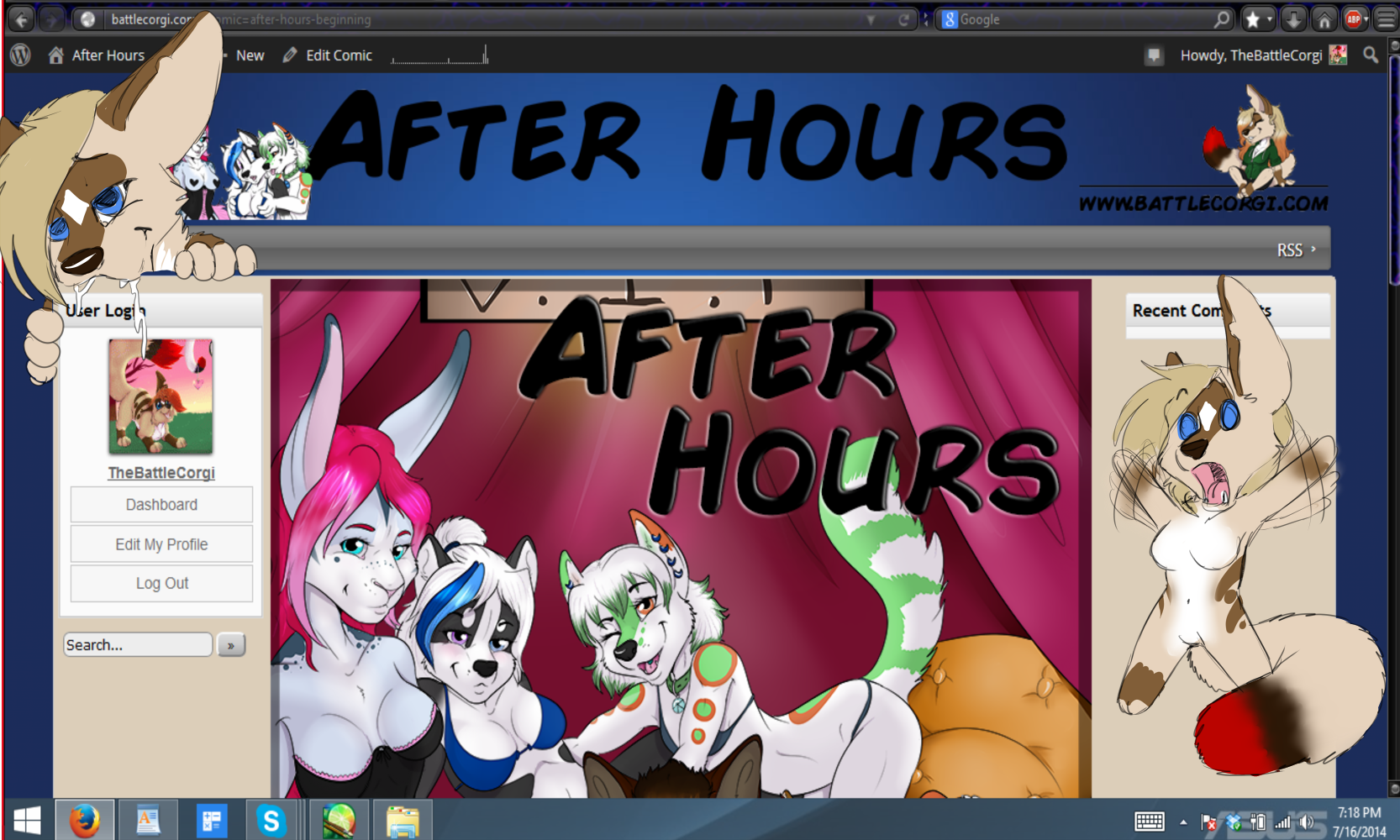Show hidden system tray icons
1400x840 pixels.
pyautogui.click(x=1184, y=822)
